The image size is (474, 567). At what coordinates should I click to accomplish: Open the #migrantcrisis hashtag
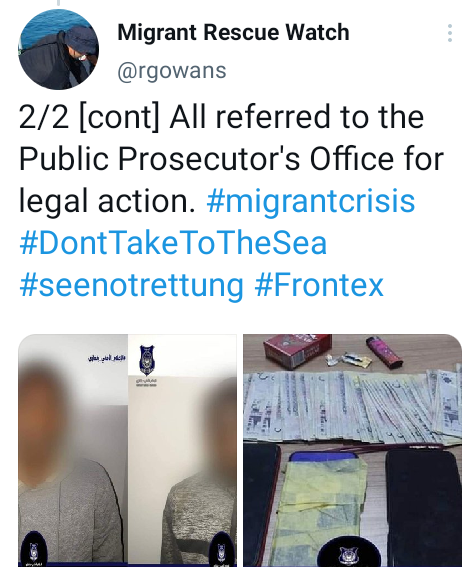311,201
